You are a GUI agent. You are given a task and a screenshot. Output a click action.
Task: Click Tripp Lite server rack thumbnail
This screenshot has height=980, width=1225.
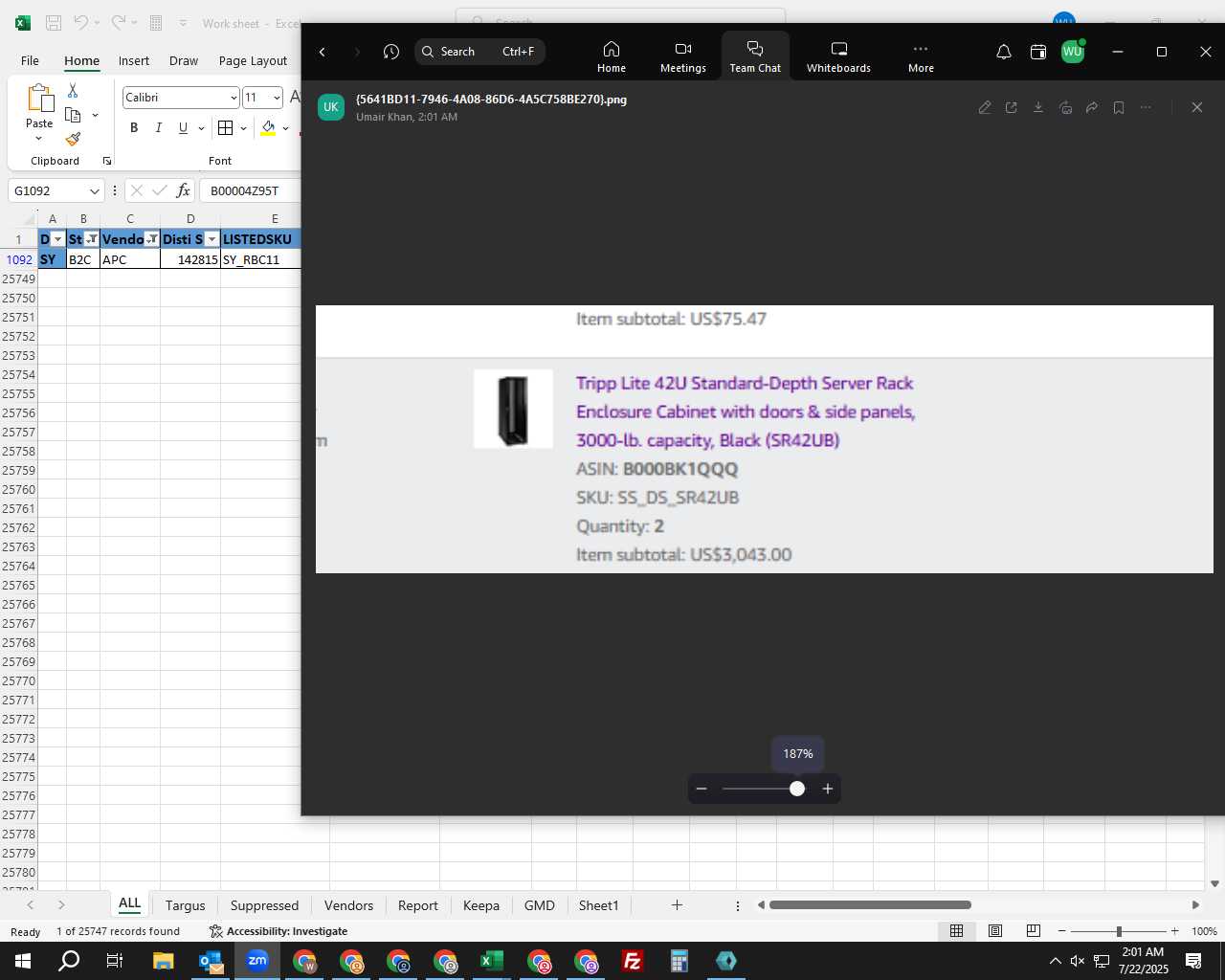click(513, 410)
